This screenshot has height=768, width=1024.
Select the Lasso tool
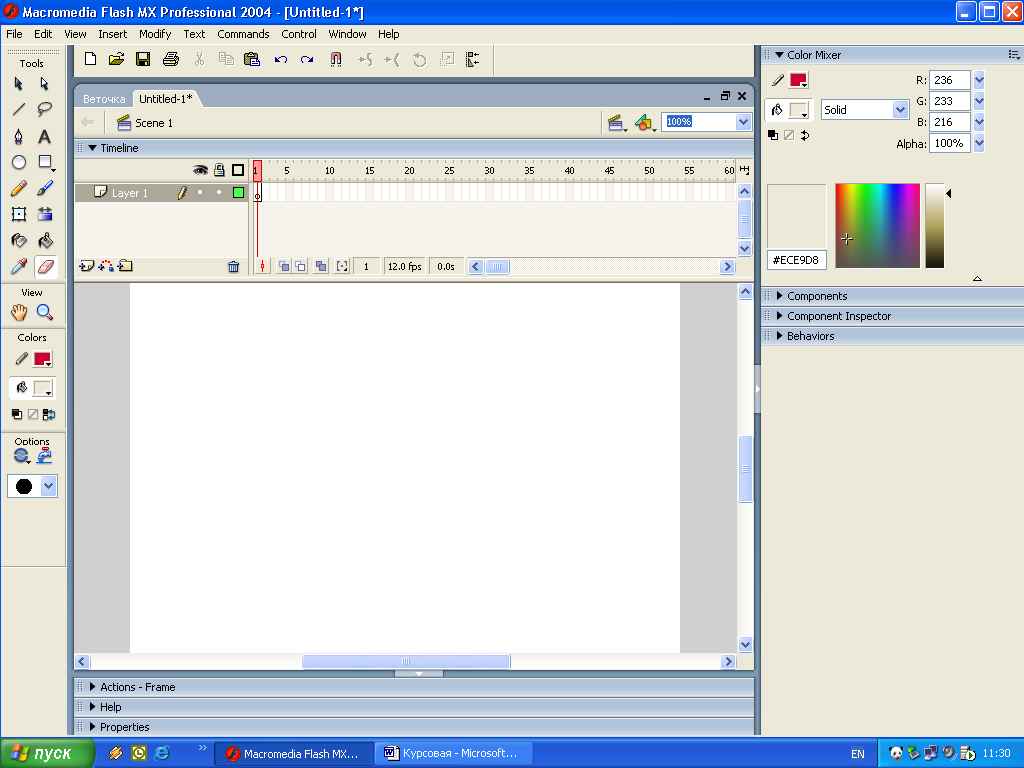(x=44, y=110)
